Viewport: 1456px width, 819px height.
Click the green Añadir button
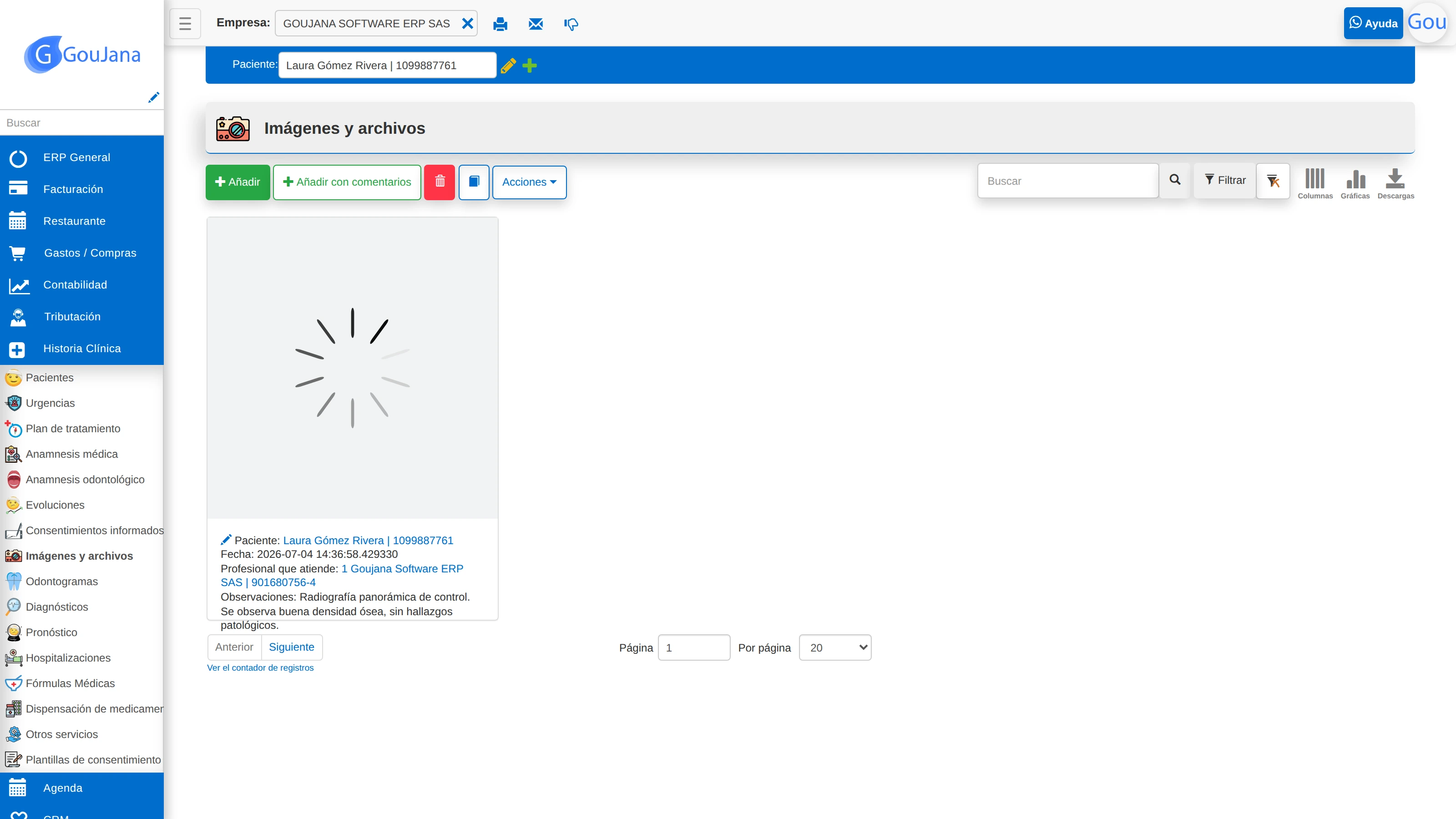tap(238, 182)
